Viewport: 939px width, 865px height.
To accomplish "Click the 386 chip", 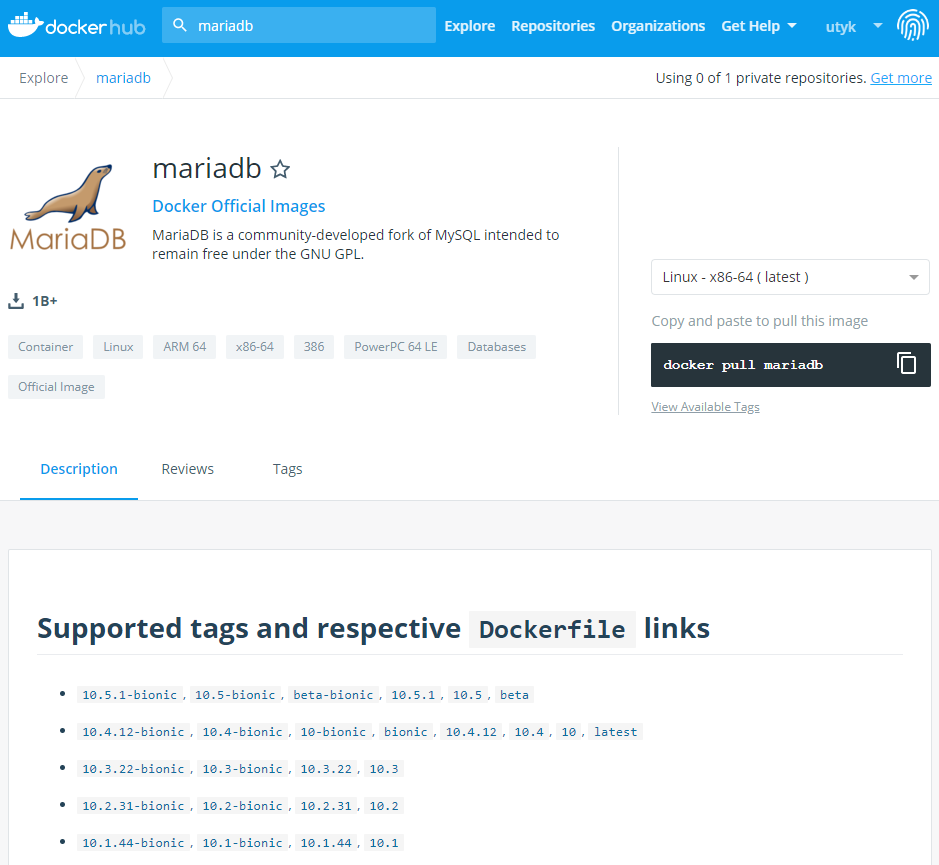I will tap(314, 347).
